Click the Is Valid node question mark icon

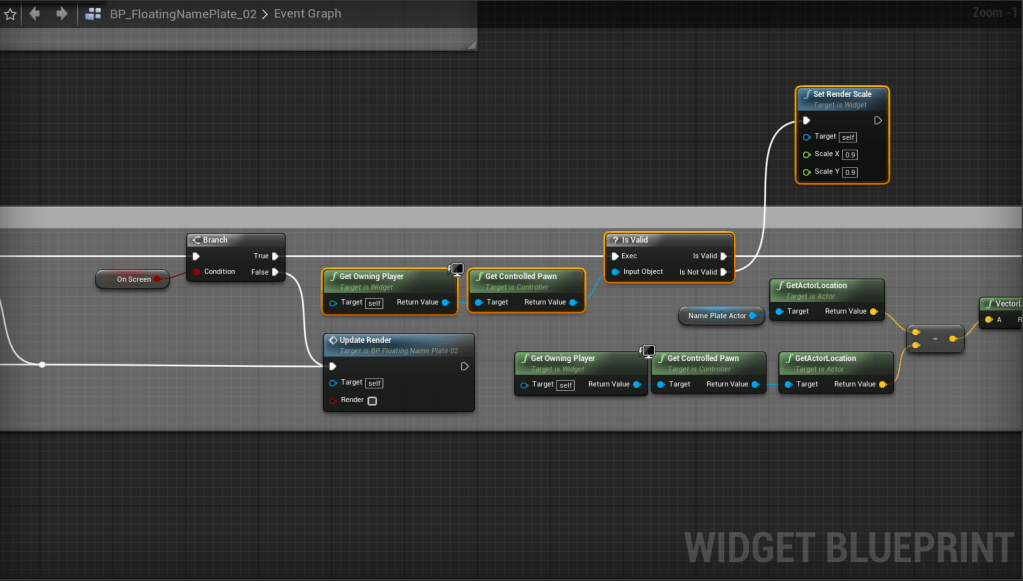pyautogui.click(x=614, y=240)
